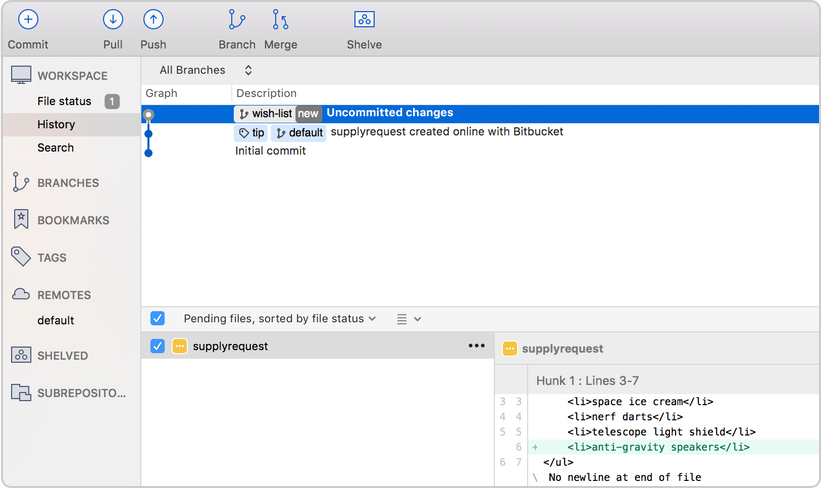
Task: Click the Shelve toolbar icon
Action: click(x=364, y=20)
